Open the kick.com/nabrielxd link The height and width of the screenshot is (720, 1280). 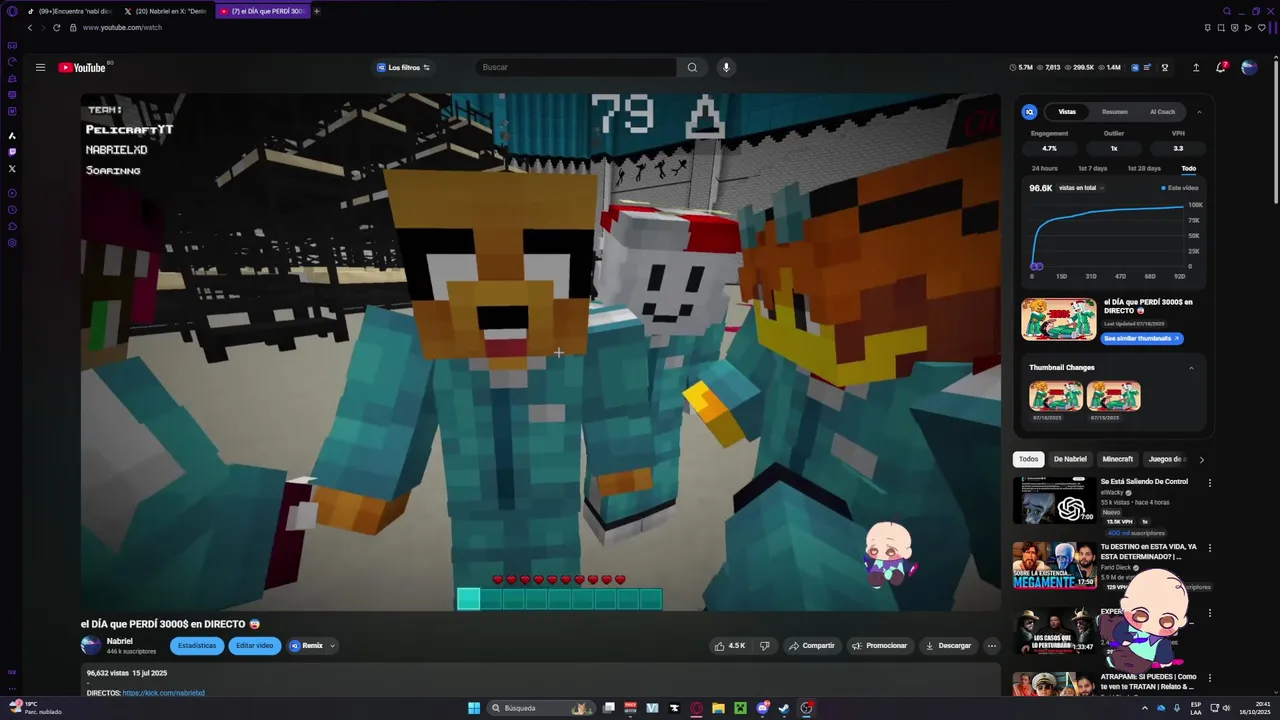(x=163, y=693)
